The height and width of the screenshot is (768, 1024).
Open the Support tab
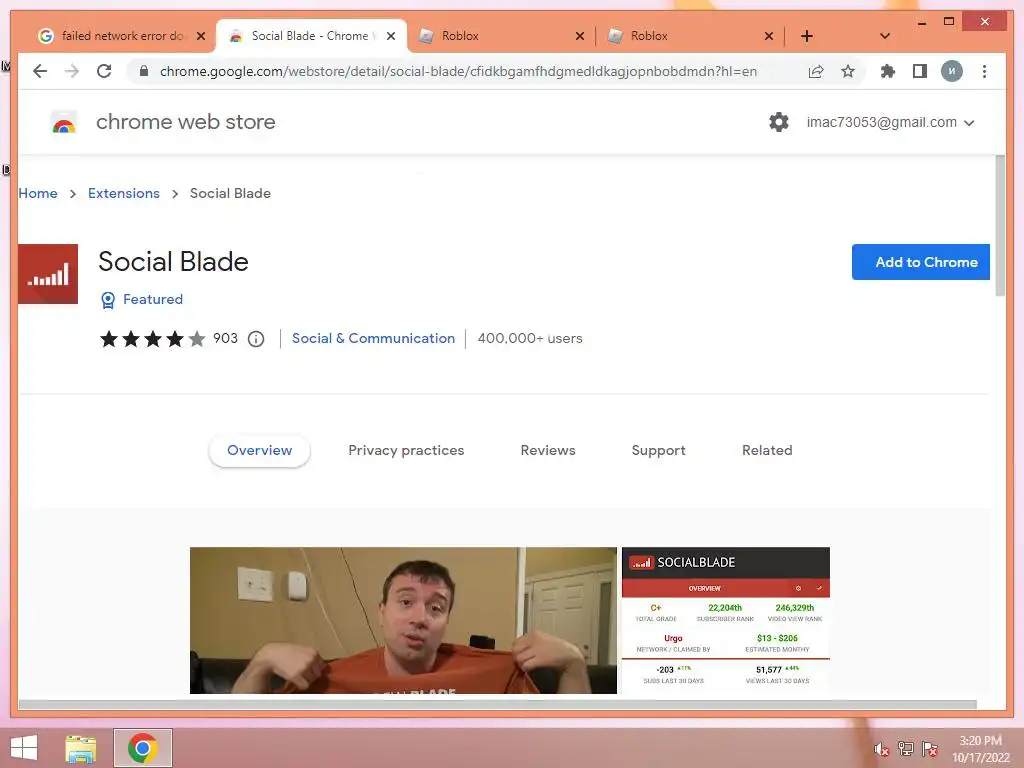[658, 451]
